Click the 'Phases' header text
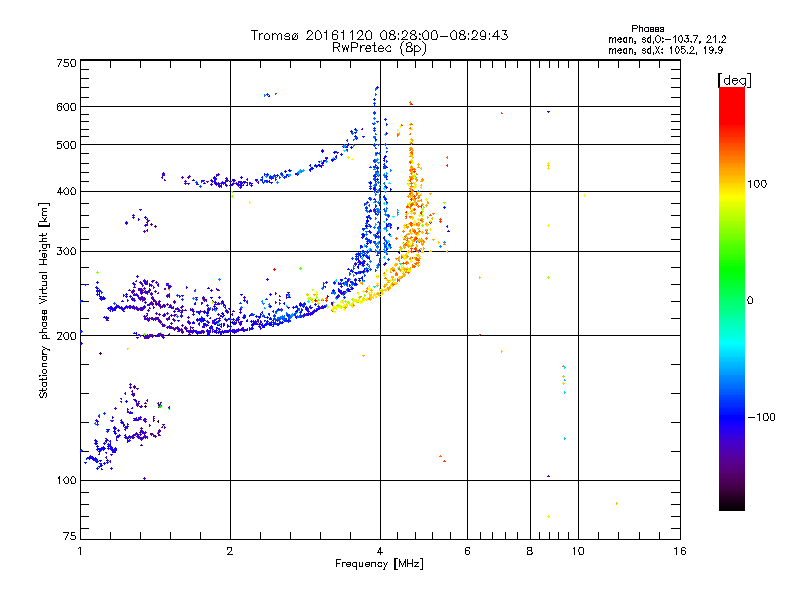 point(647,29)
